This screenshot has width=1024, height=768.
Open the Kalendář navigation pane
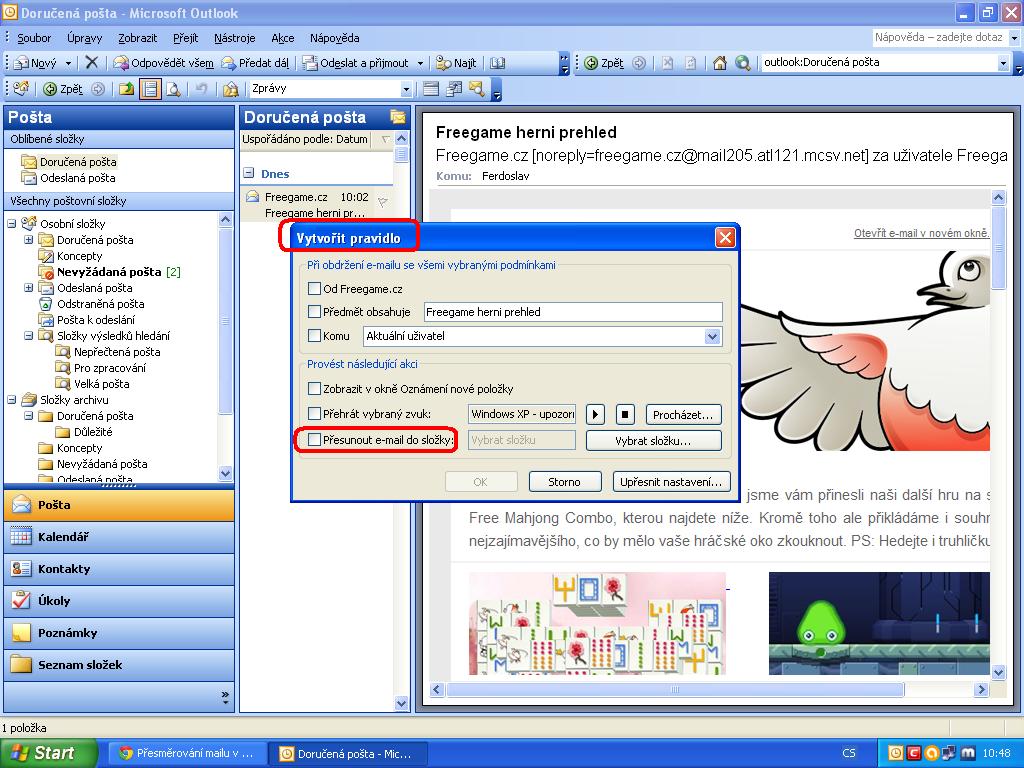click(x=119, y=537)
